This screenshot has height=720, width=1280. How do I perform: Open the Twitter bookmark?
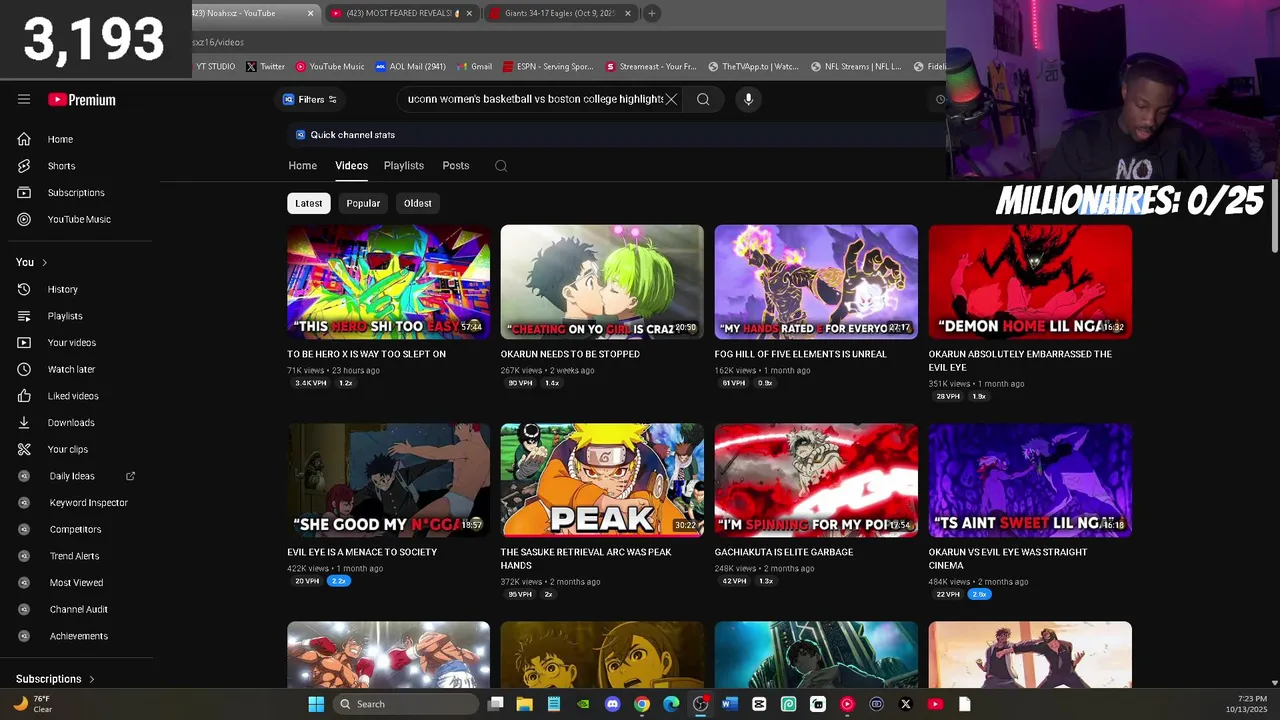click(x=266, y=67)
